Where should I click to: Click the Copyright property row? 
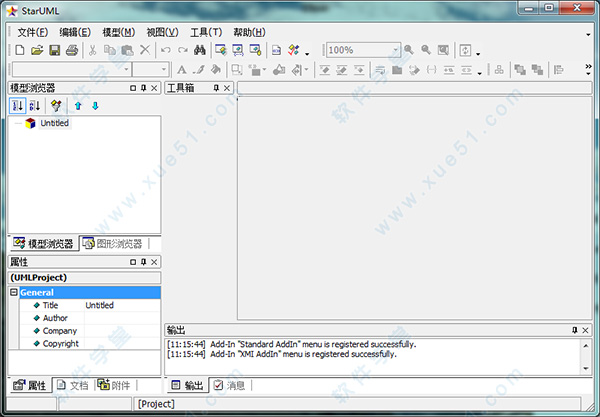[90, 344]
